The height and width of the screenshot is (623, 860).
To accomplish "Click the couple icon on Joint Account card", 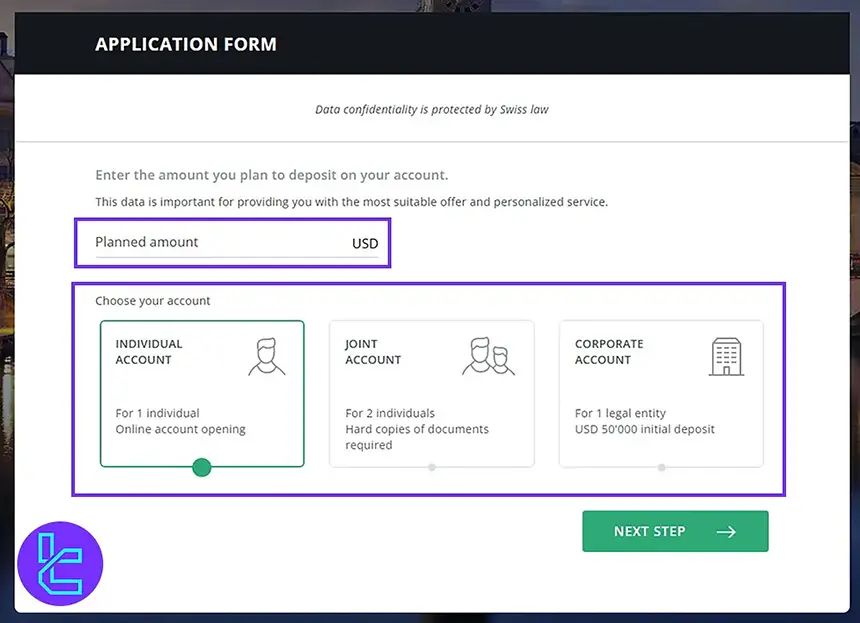I will (488, 357).
